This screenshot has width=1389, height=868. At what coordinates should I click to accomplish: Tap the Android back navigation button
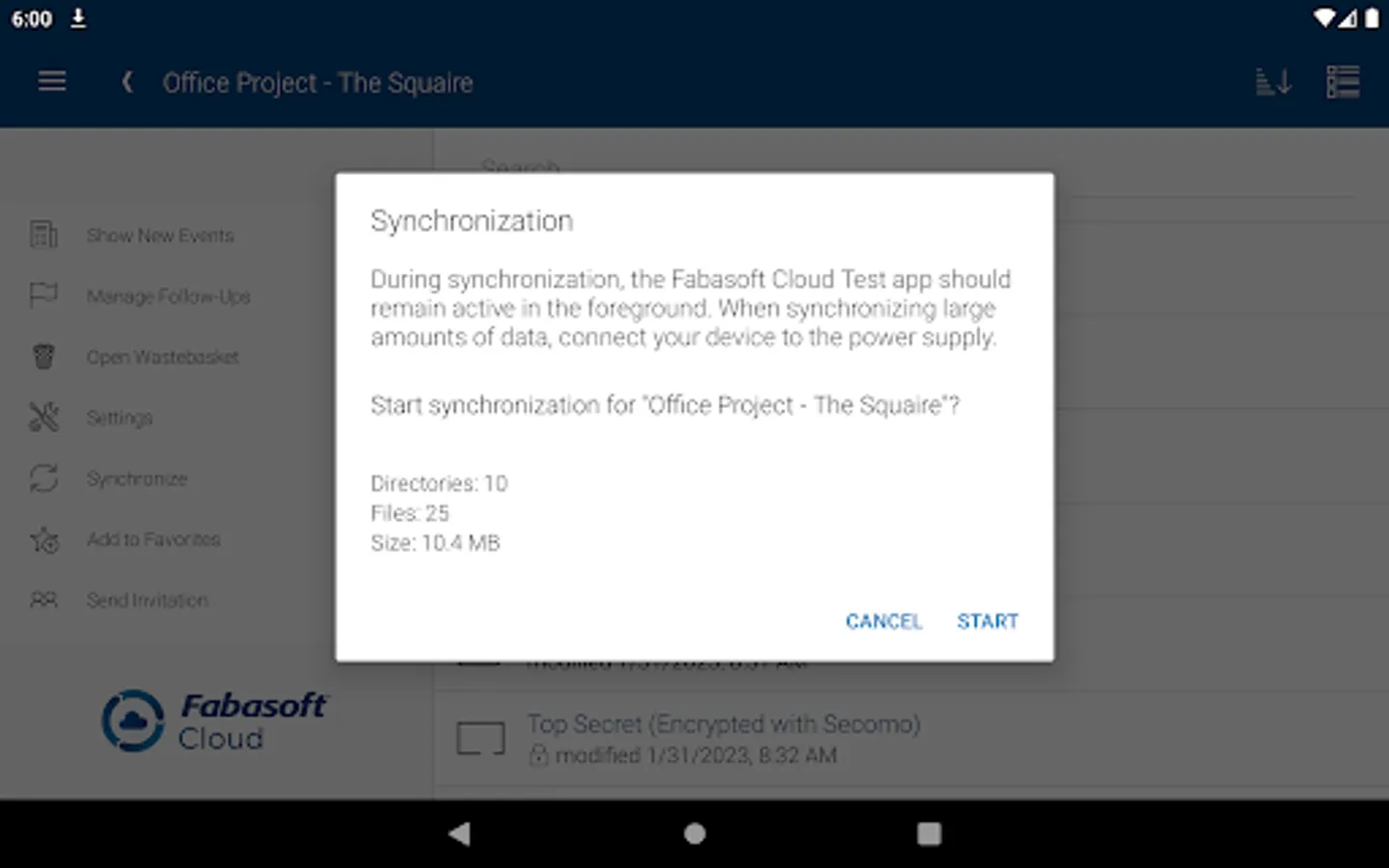coord(459,833)
